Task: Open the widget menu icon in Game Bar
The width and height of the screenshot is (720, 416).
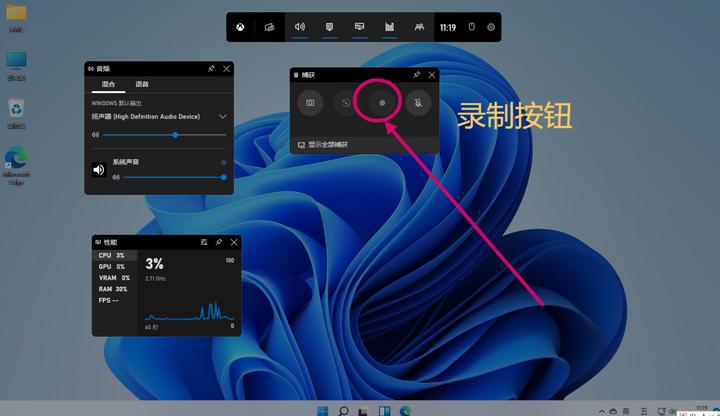Action: coord(270,27)
